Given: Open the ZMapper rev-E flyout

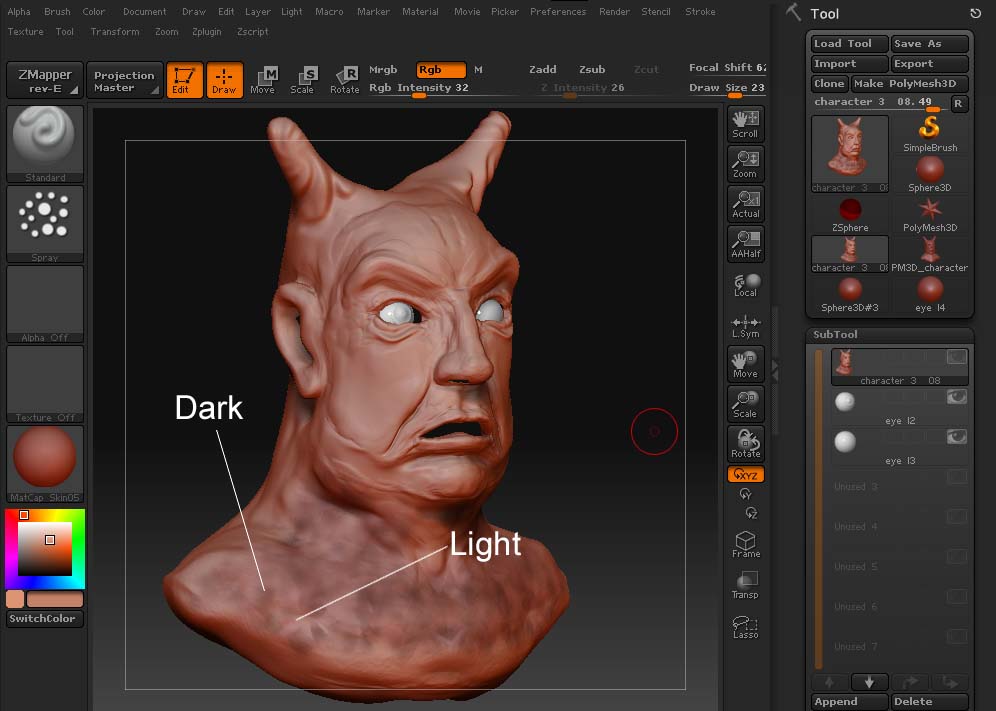Looking at the screenshot, I should (44, 80).
